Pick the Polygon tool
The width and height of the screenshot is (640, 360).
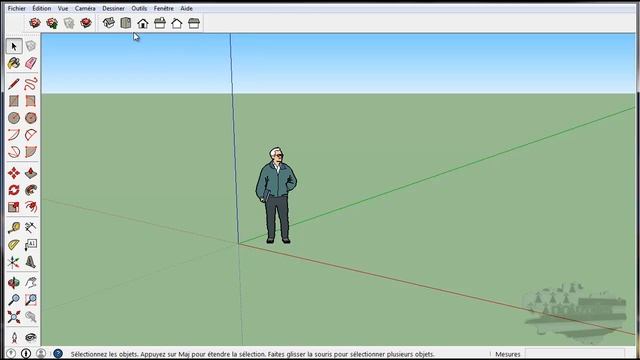[x=31, y=118]
